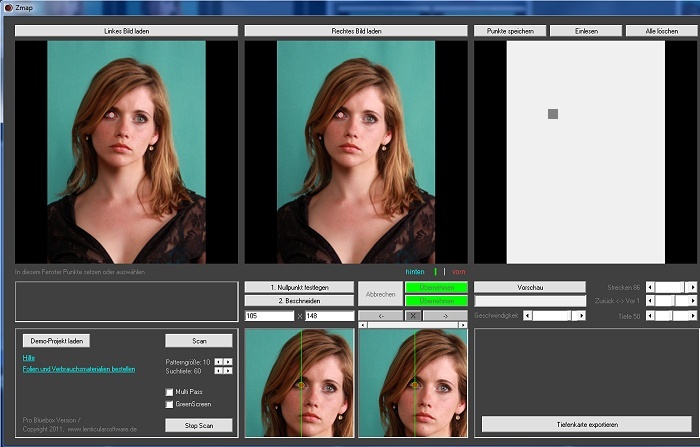Click the X button between the arrow buttons
This screenshot has height=447, width=700.
[x=413, y=315]
